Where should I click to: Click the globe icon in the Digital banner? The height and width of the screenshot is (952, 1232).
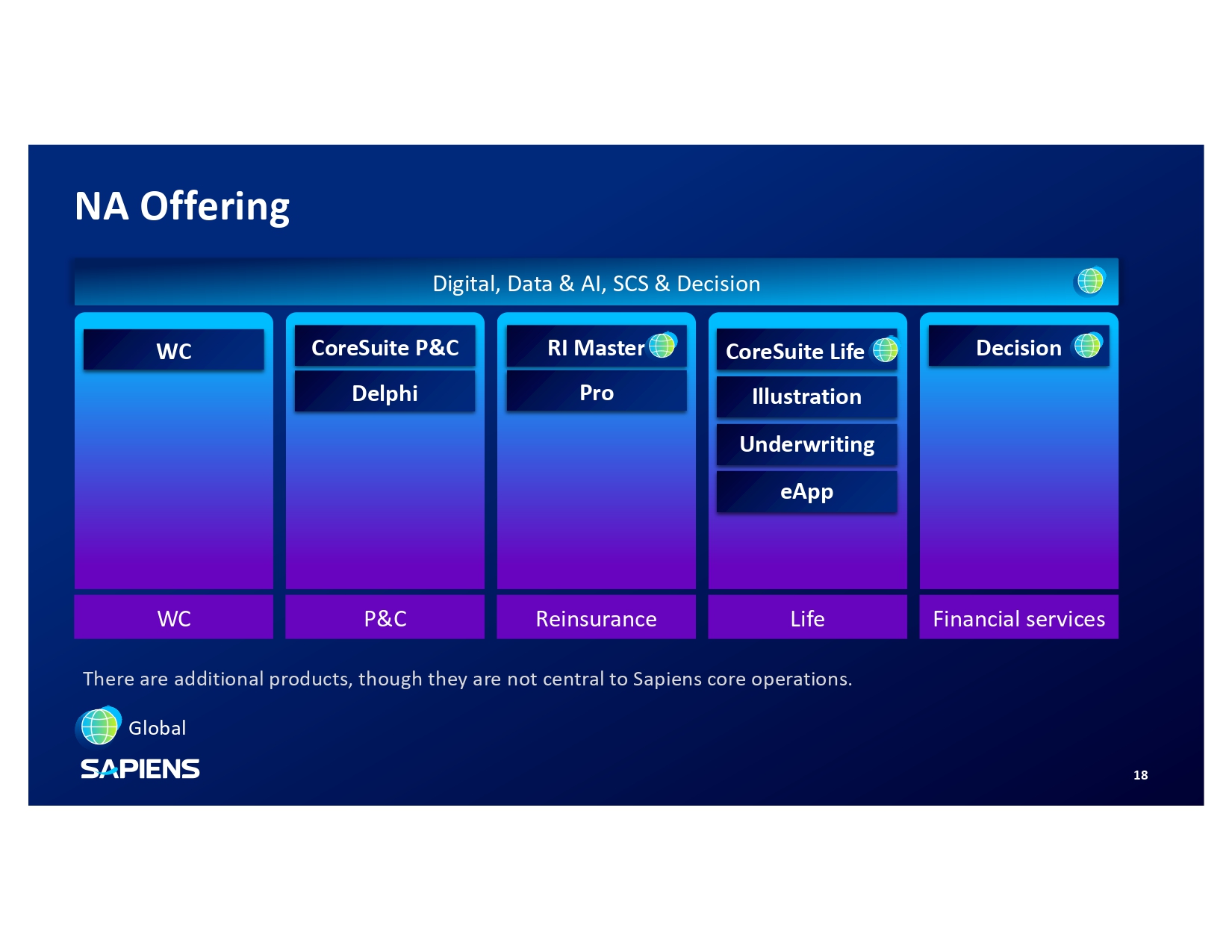[x=1089, y=281]
